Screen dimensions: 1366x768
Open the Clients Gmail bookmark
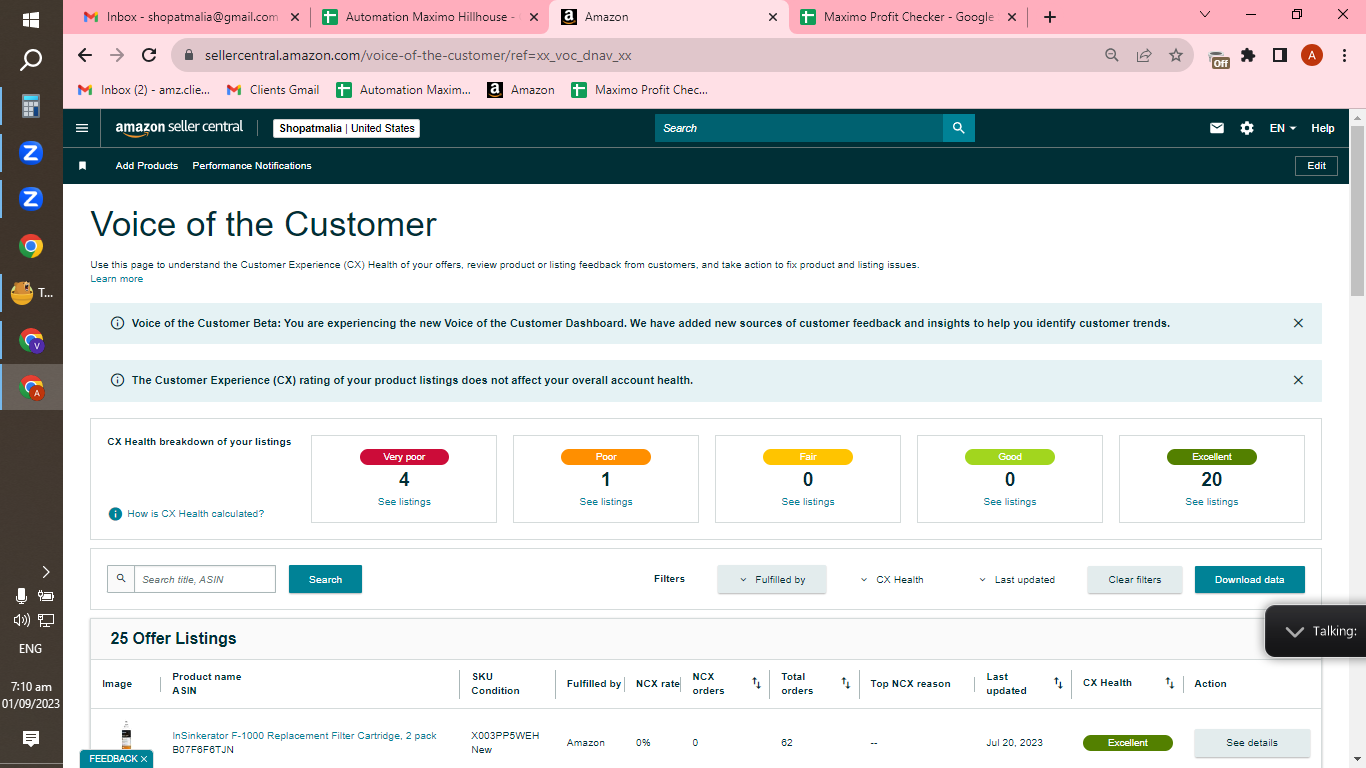pos(273,90)
